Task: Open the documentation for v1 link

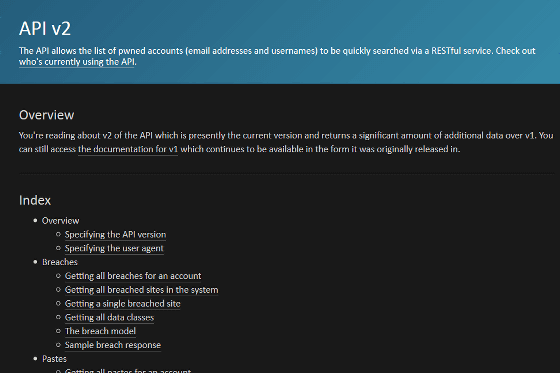Action: point(128,149)
